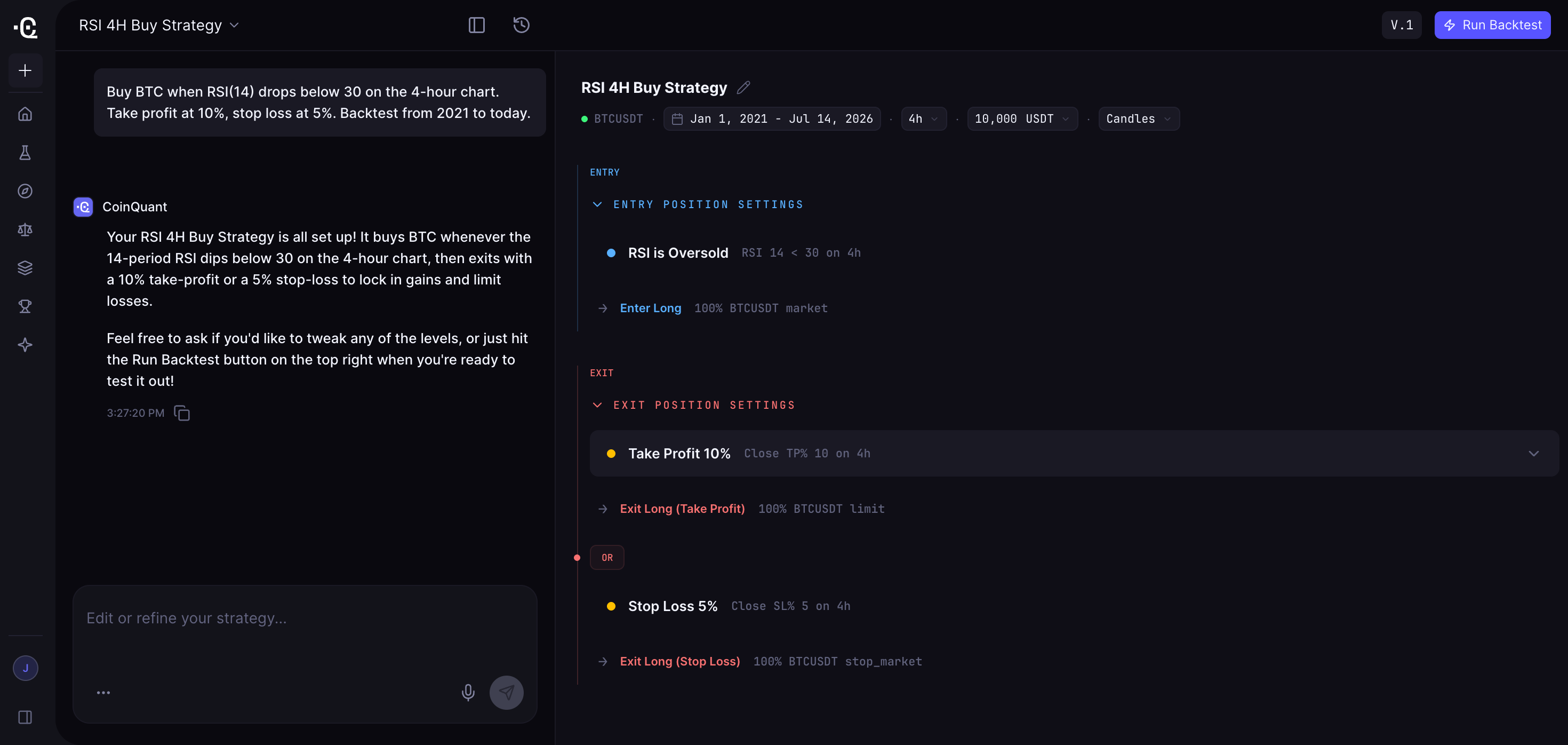Click the user prompt message bubble

tap(319, 102)
